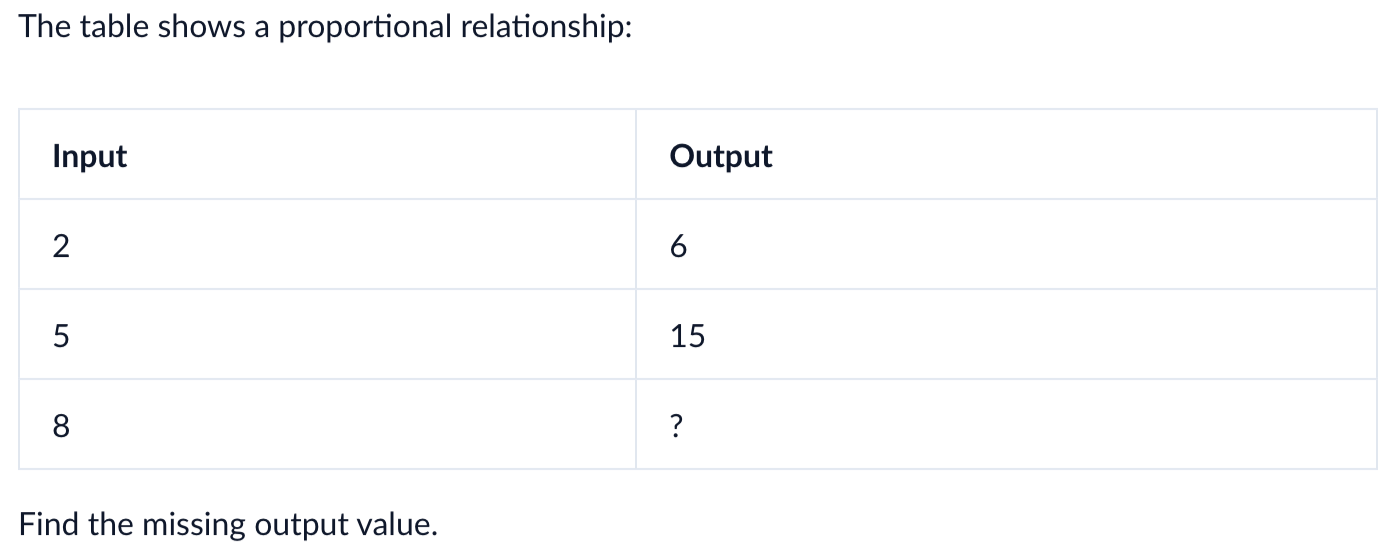1394x556 pixels.
Task: Click the word 'The' starting the heading
Action: pyautogui.click(x=44, y=27)
